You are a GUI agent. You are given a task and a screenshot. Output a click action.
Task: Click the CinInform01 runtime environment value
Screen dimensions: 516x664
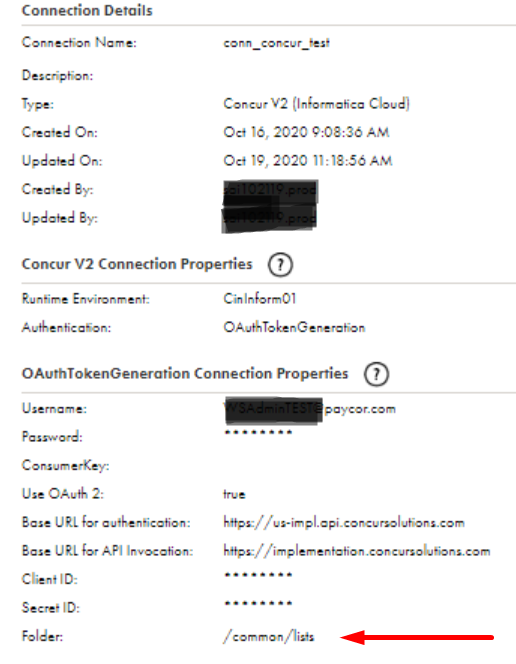tap(259, 299)
